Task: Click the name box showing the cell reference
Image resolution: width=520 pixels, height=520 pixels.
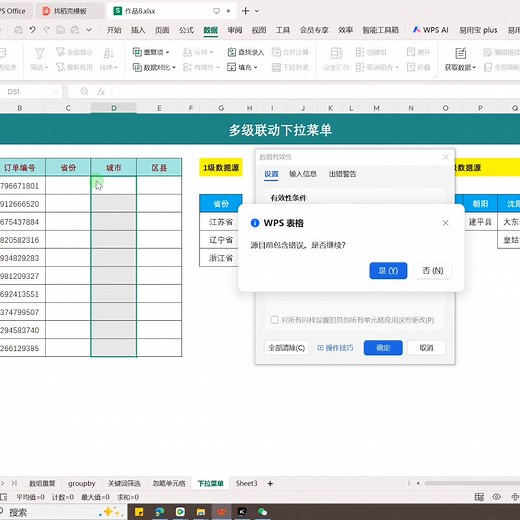Action: pyautogui.click(x=30, y=91)
